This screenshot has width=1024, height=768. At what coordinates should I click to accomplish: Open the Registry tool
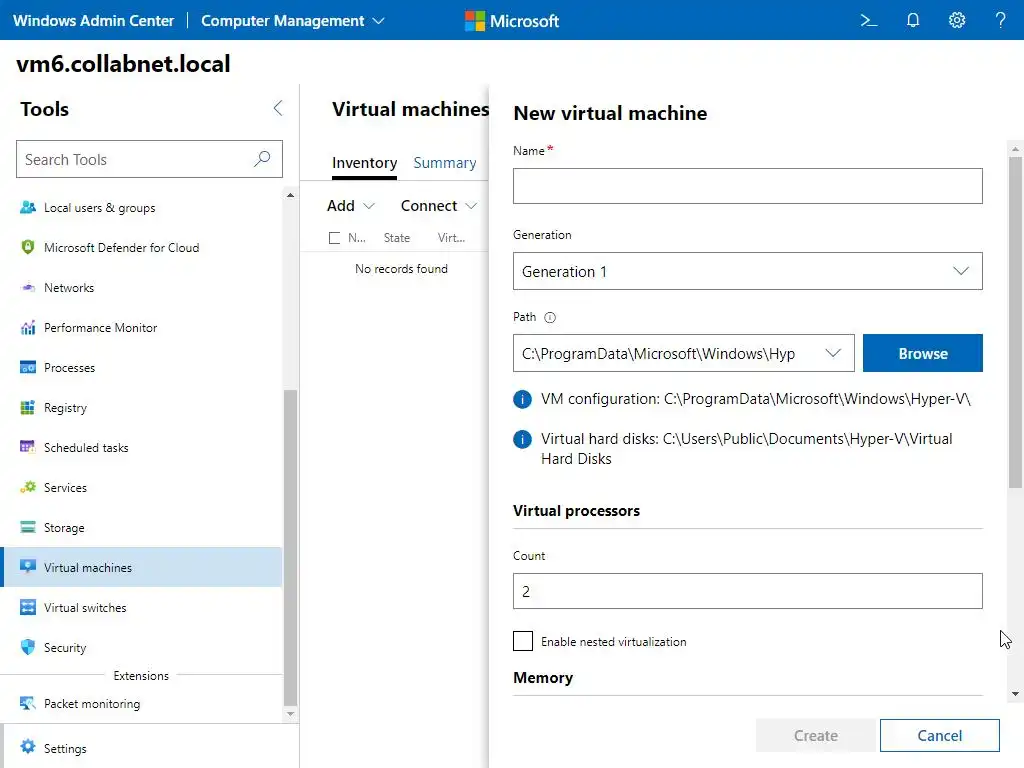[x=65, y=408]
